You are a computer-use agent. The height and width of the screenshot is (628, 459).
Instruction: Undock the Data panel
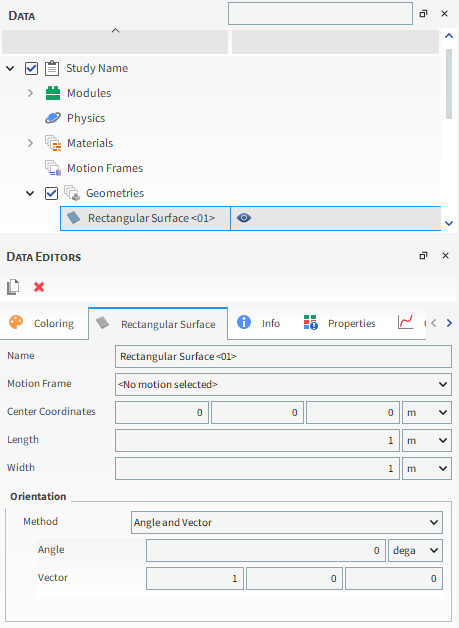pos(423,14)
